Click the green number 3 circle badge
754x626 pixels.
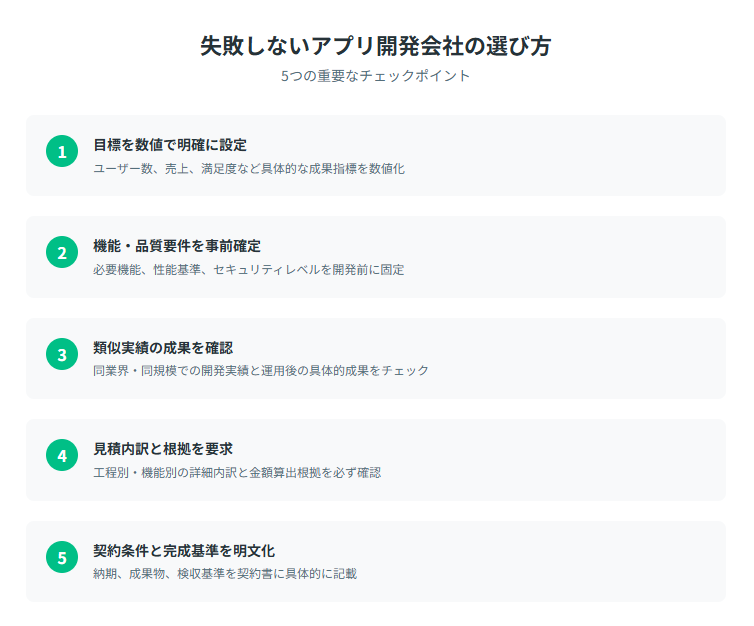62,354
